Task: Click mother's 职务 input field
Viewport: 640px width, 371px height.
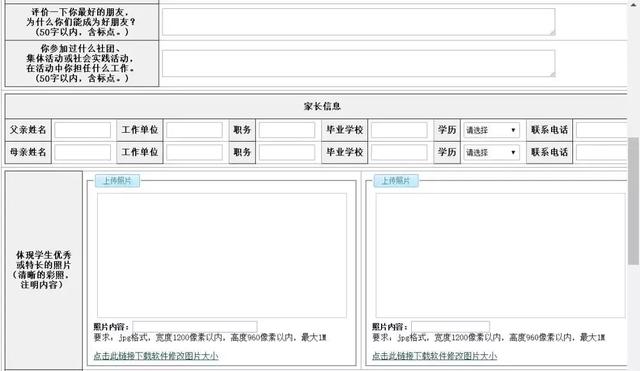Action: [287, 152]
